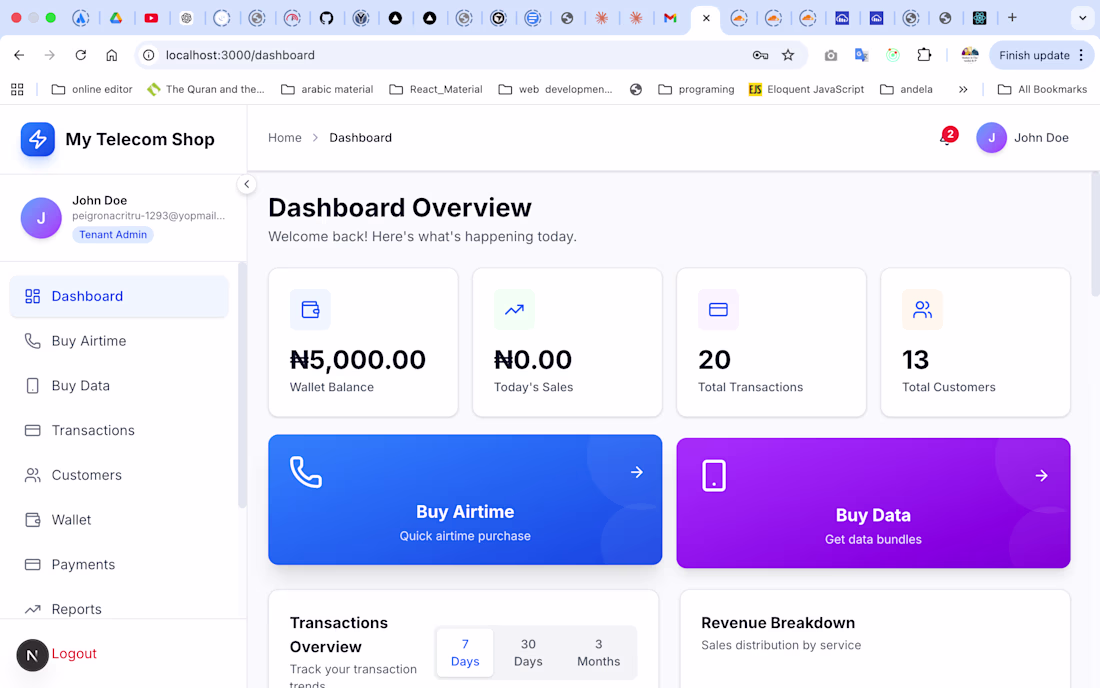This screenshot has height=688, width=1100.
Task: Click the ₦0.00 Today's Sales value
Action: tap(533, 360)
